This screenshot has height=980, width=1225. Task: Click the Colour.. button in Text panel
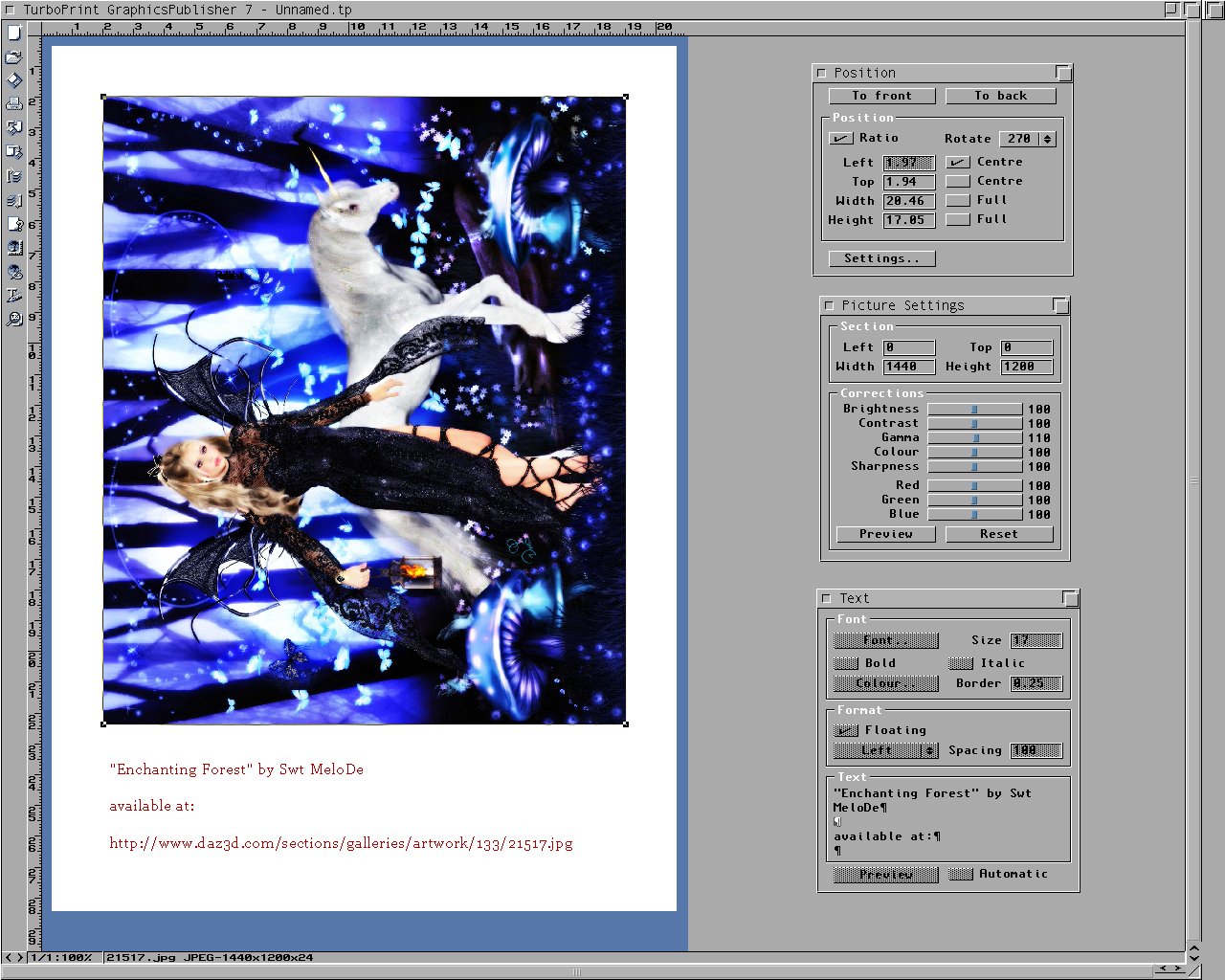[x=886, y=683]
